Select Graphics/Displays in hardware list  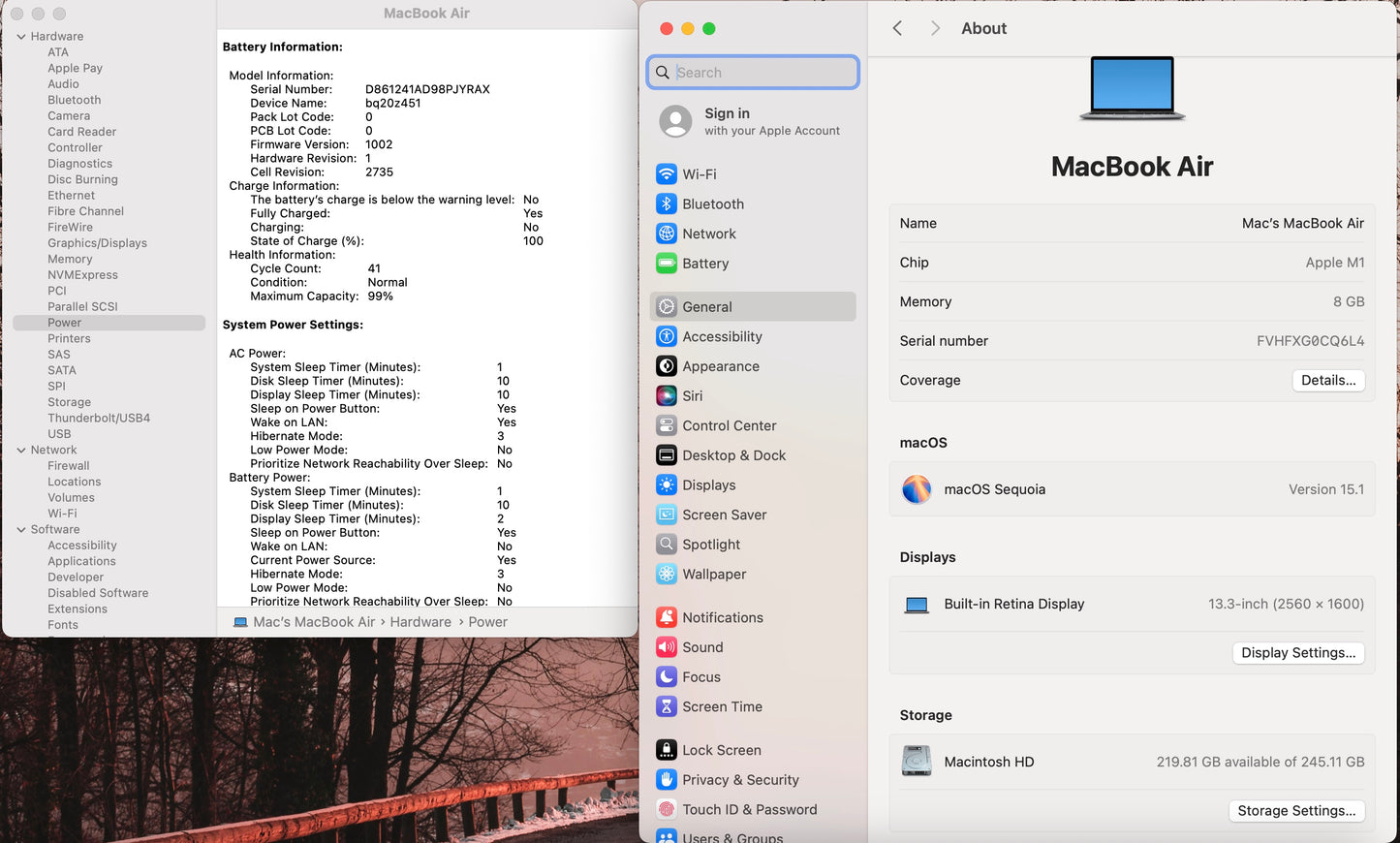coord(97,243)
